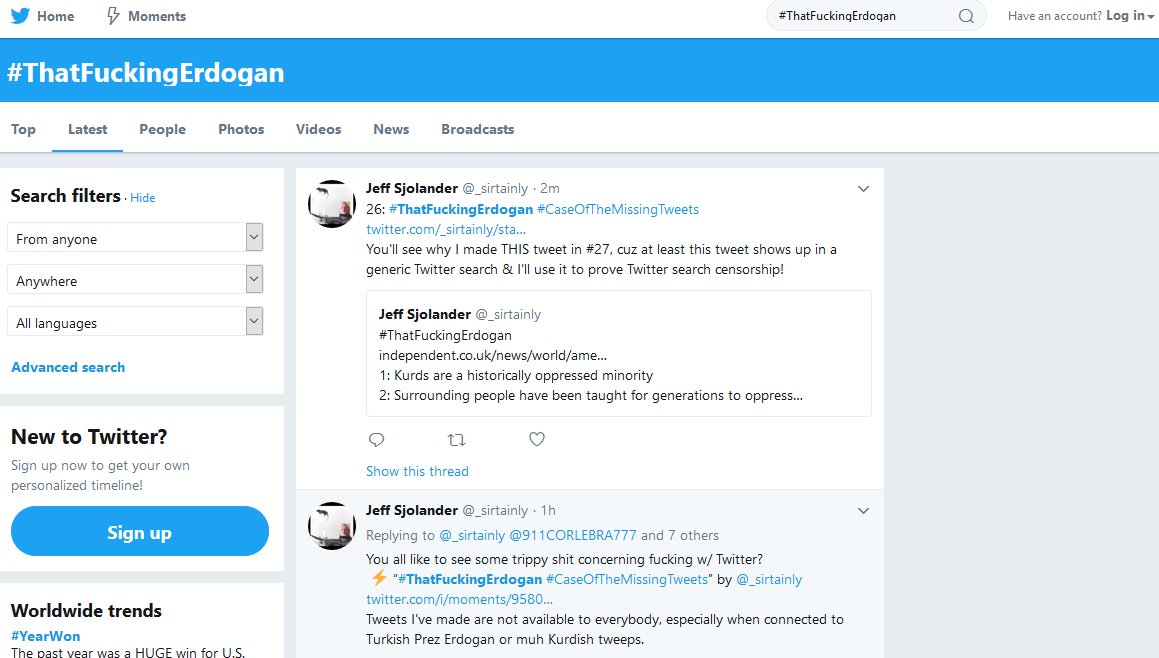This screenshot has height=658, width=1159.
Task: Open Moments via lightning bolt icon
Action: click(x=112, y=16)
